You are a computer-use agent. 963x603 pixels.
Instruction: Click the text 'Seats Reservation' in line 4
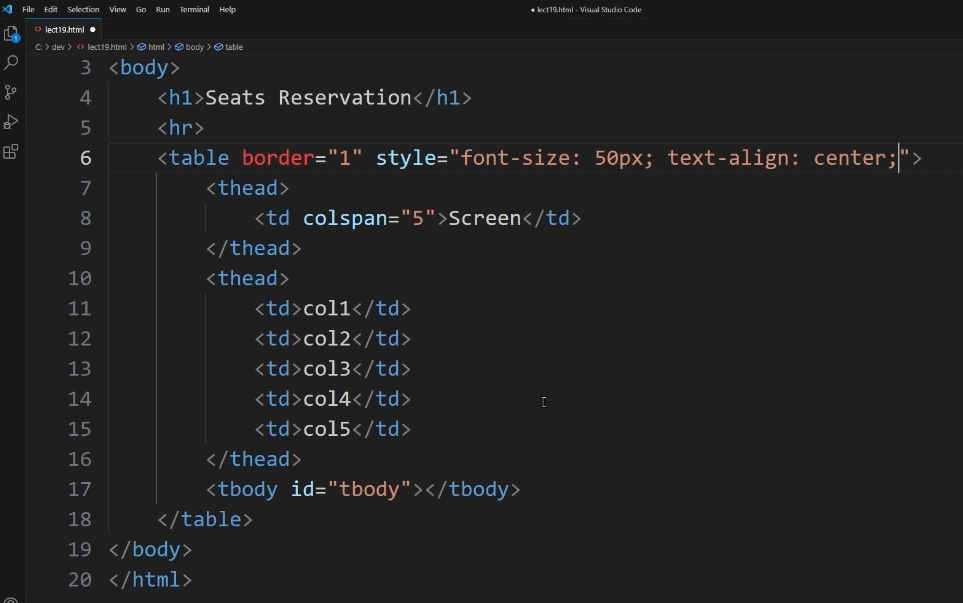click(308, 98)
